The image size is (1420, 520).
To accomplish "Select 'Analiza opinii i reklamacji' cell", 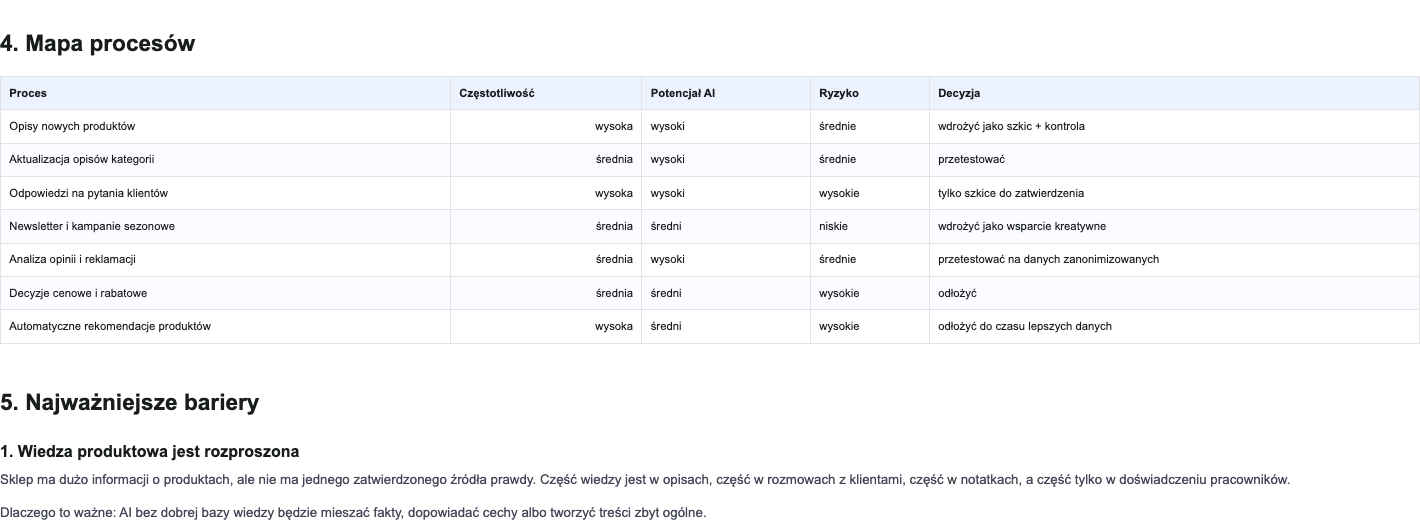I will pyautogui.click(x=225, y=259).
